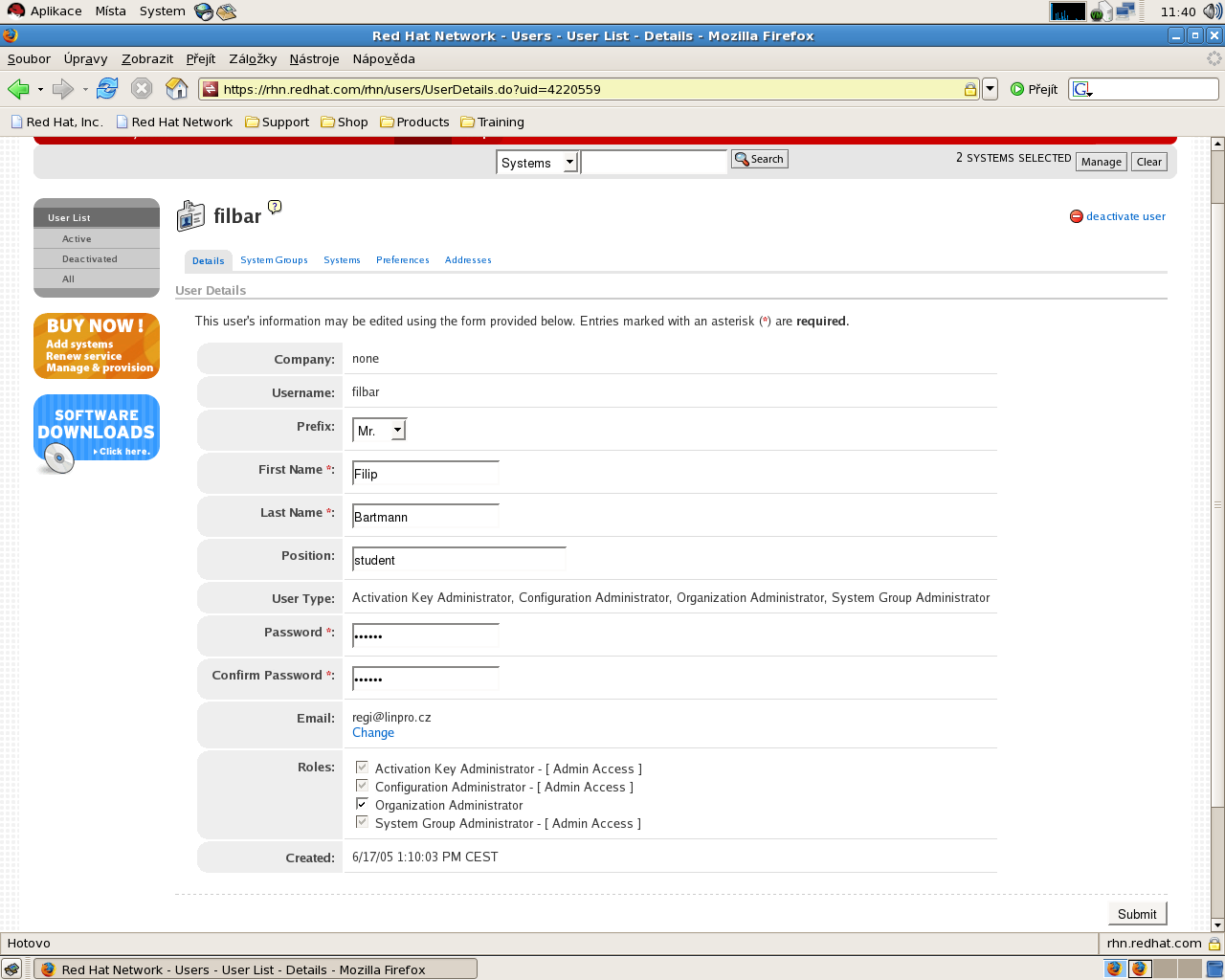Open the Support bookmarks folder
This screenshot has width=1225, height=980.
[x=278, y=122]
